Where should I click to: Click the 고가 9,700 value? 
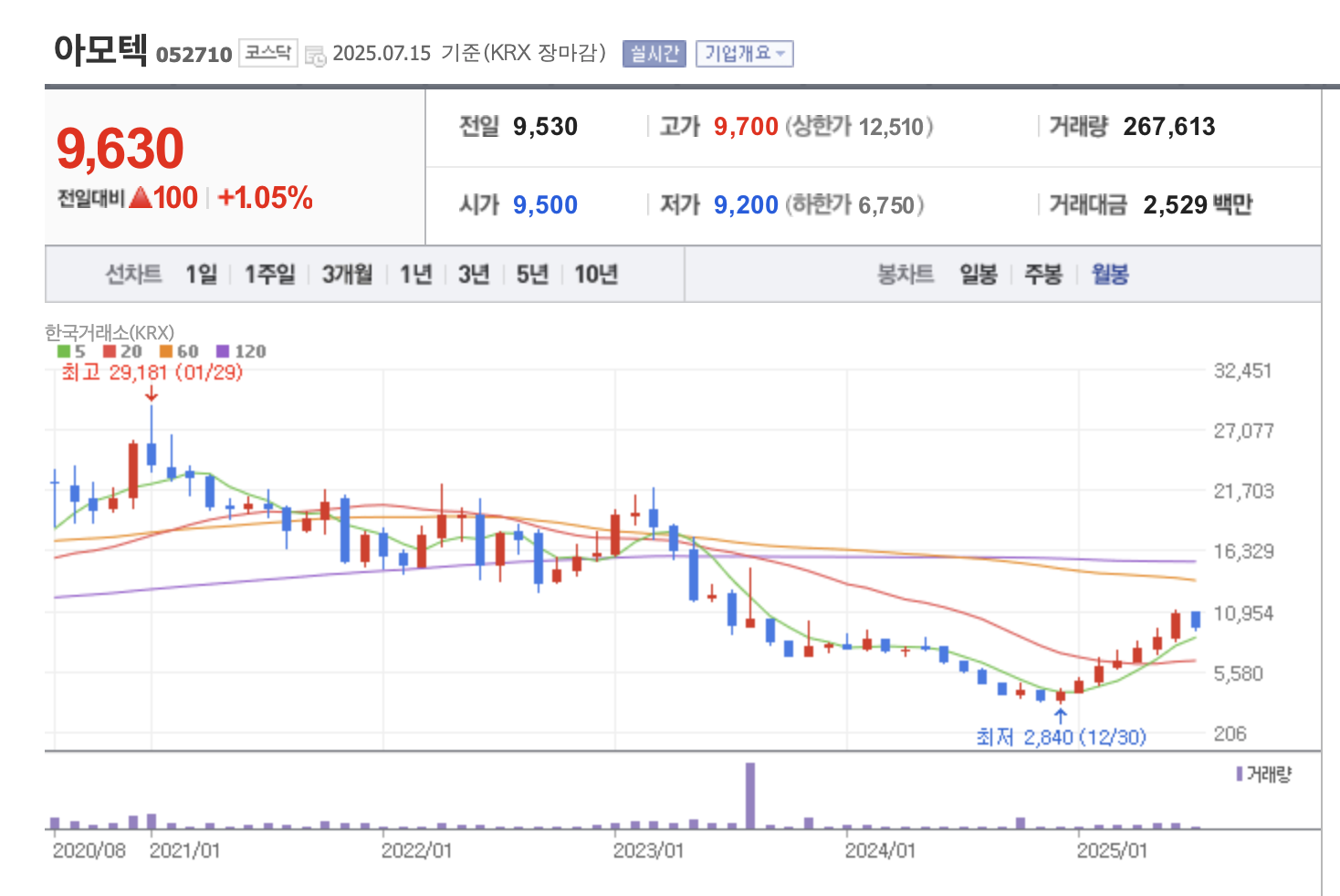[746, 127]
